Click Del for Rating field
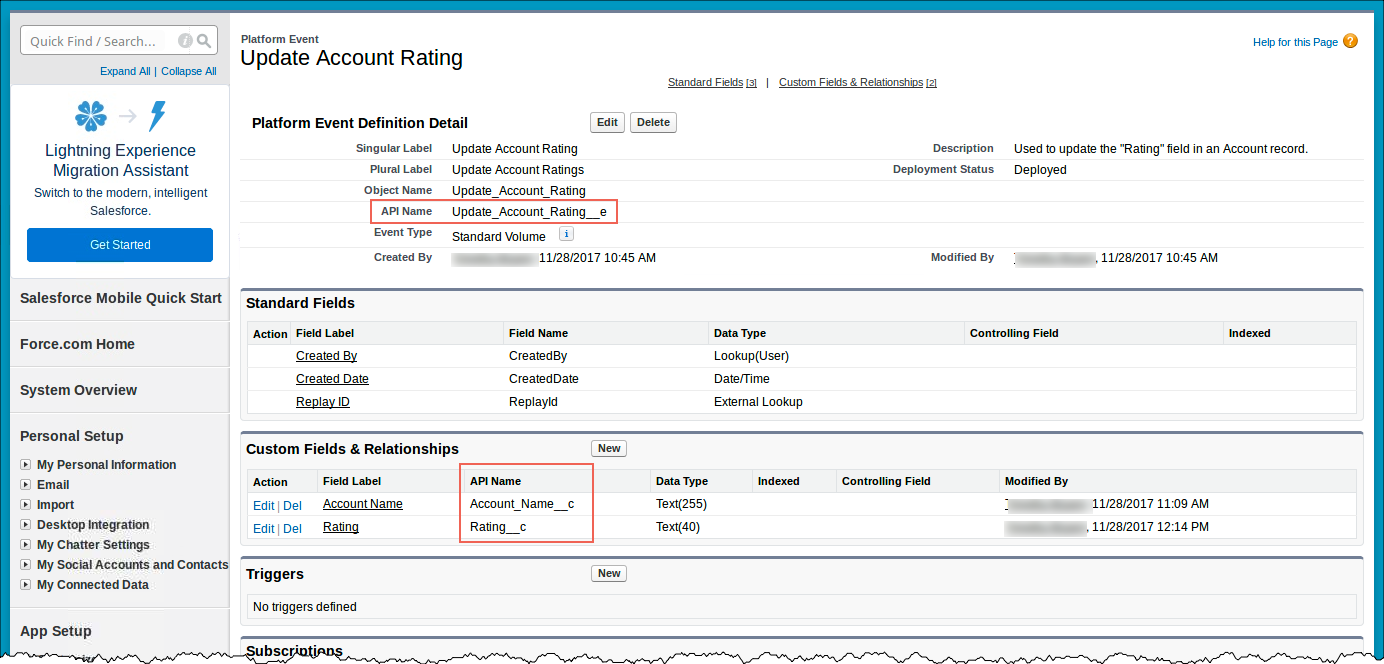The width and height of the screenshot is (1384, 664). click(292, 528)
